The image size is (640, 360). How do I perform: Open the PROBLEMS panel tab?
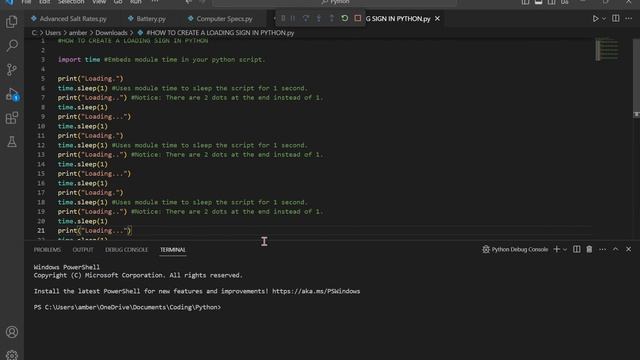[x=47, y=249]
